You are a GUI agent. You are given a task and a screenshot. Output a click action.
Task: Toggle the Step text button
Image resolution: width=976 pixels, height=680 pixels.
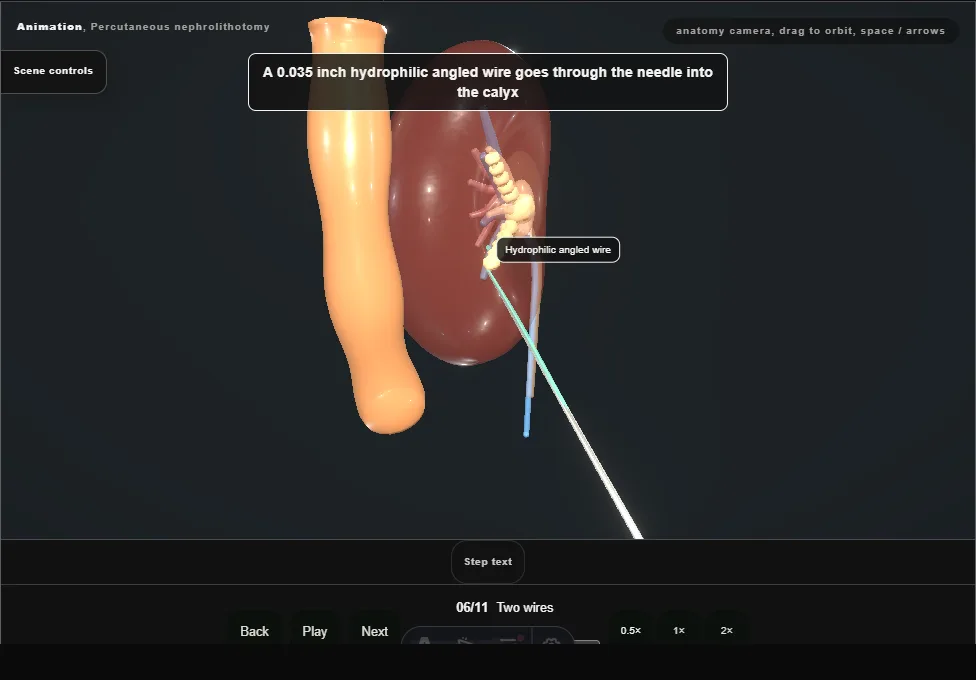488,562
